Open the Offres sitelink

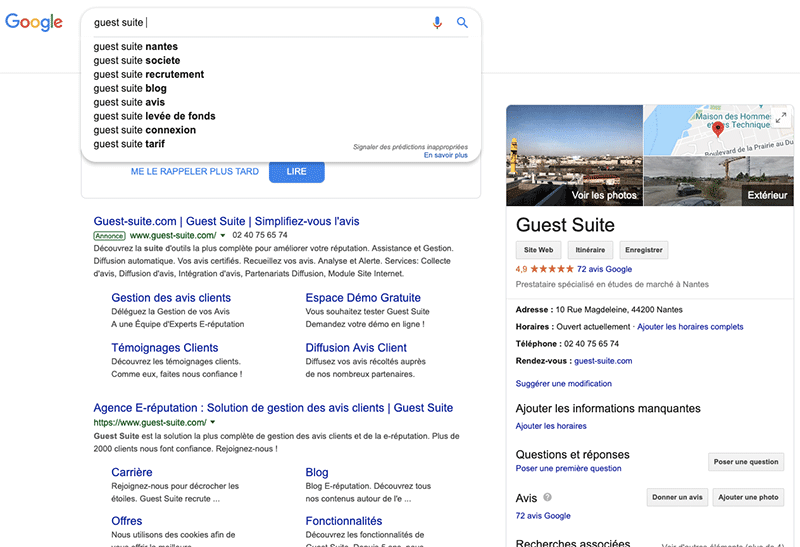(x=127, y=521)
